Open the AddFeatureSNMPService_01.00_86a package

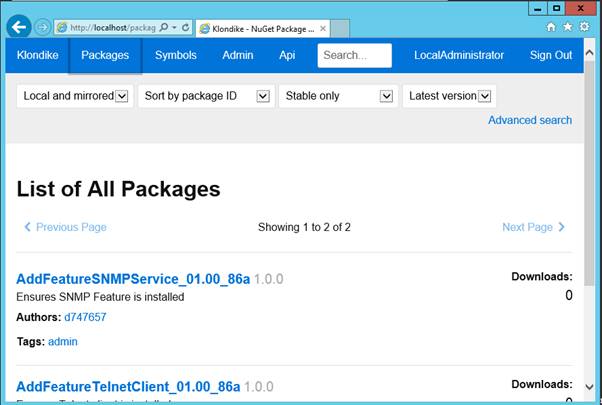133,279
